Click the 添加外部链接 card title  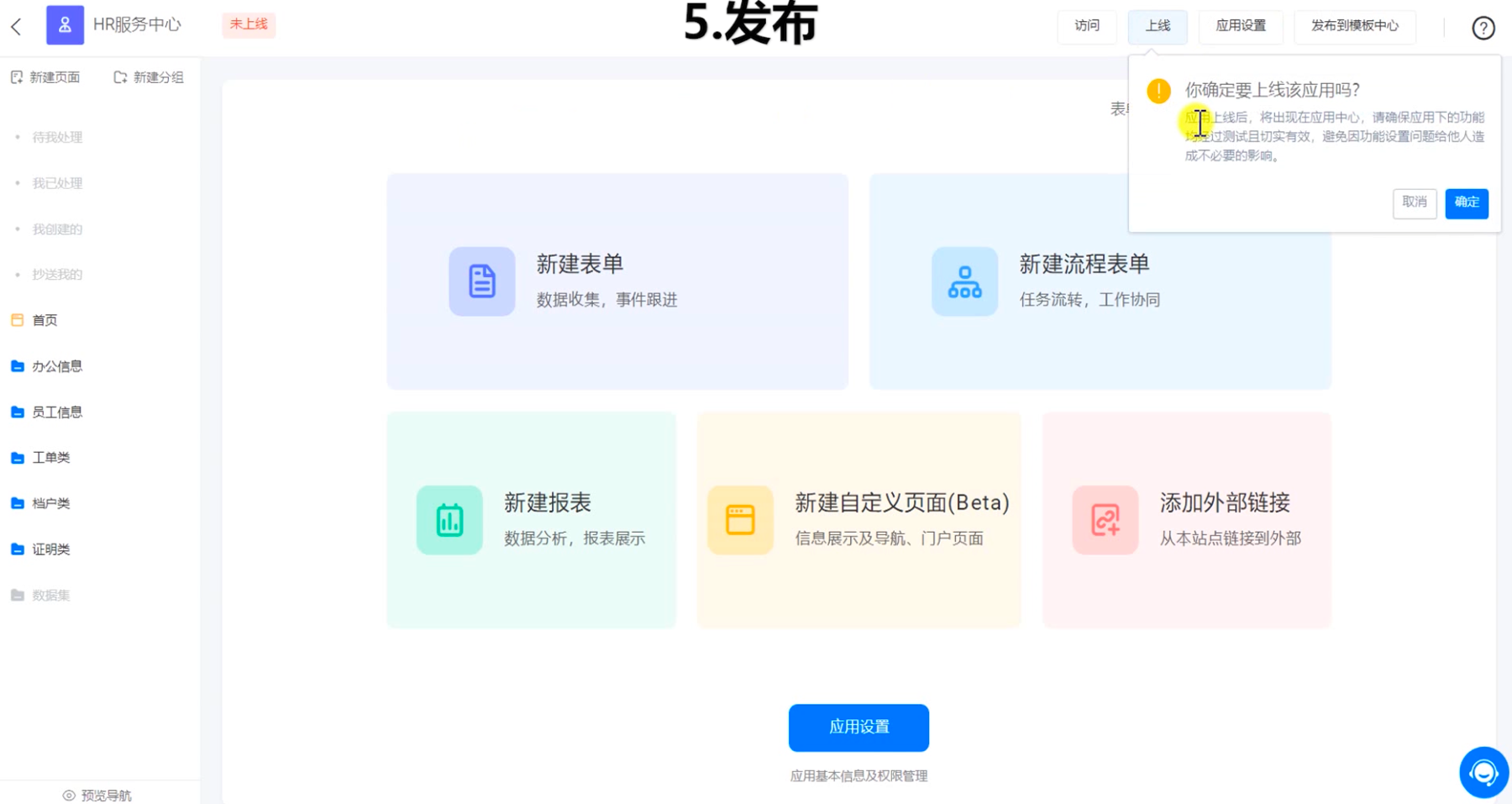pos(1225,503)
